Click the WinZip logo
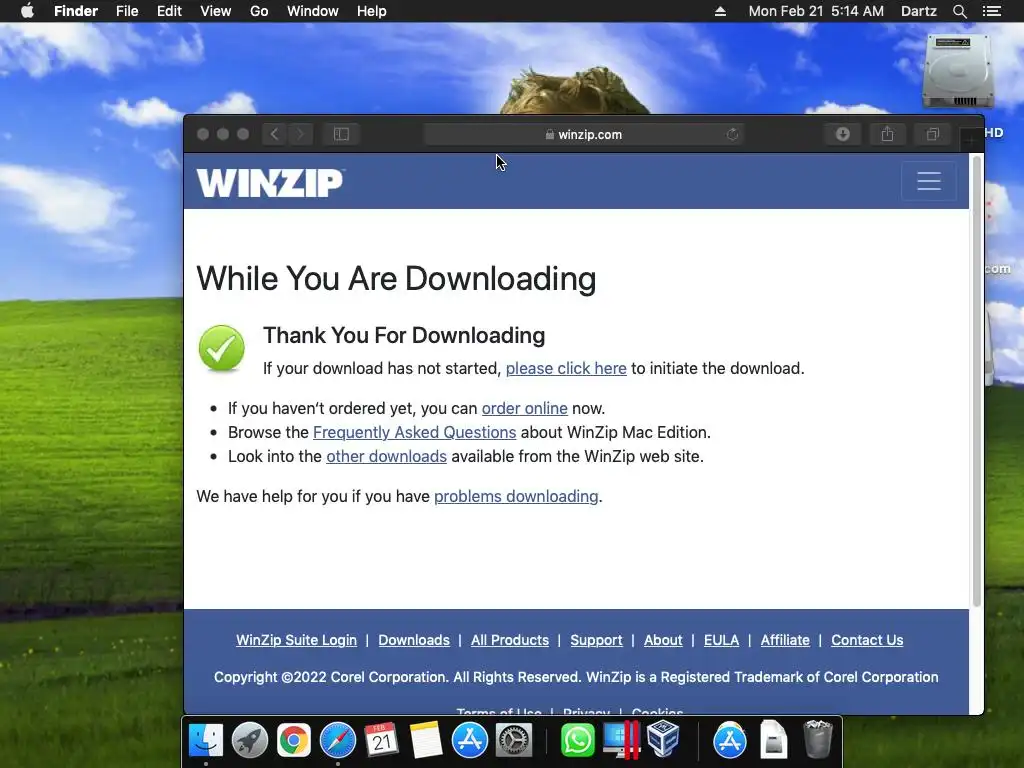1024x768 pixels. (270, 182)
